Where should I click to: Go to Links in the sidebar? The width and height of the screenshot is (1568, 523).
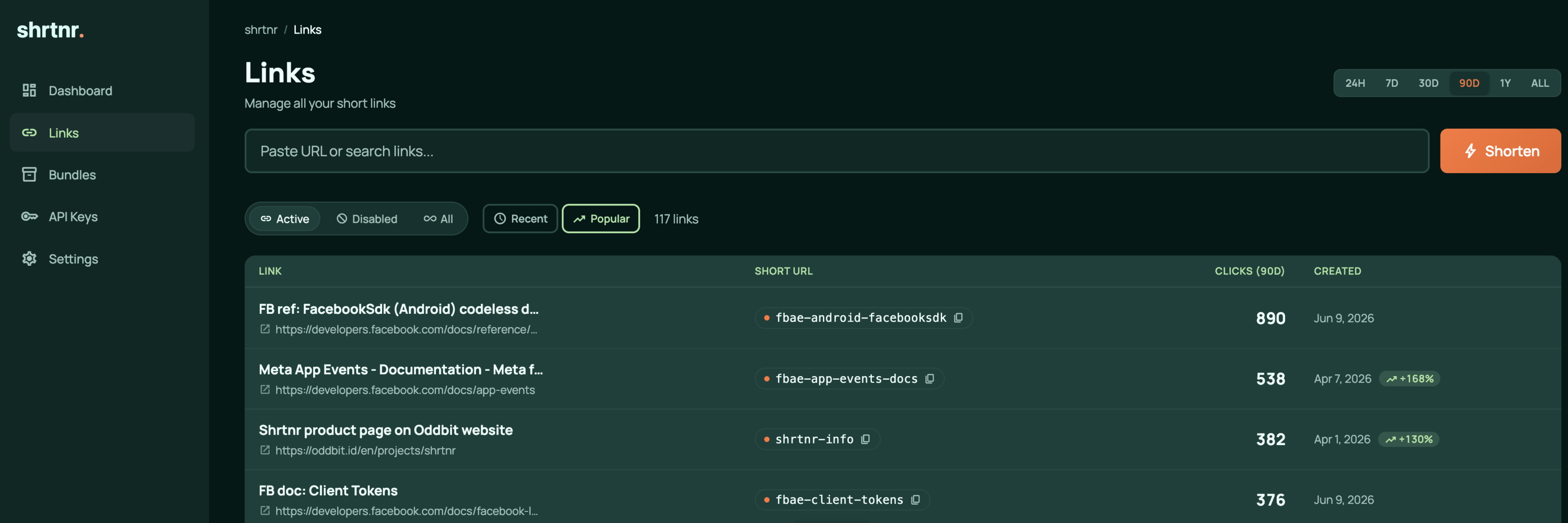102,133
